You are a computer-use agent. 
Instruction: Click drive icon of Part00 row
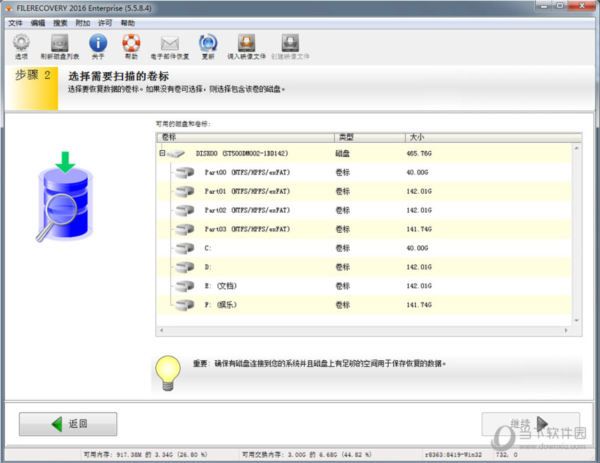(185, 173)
